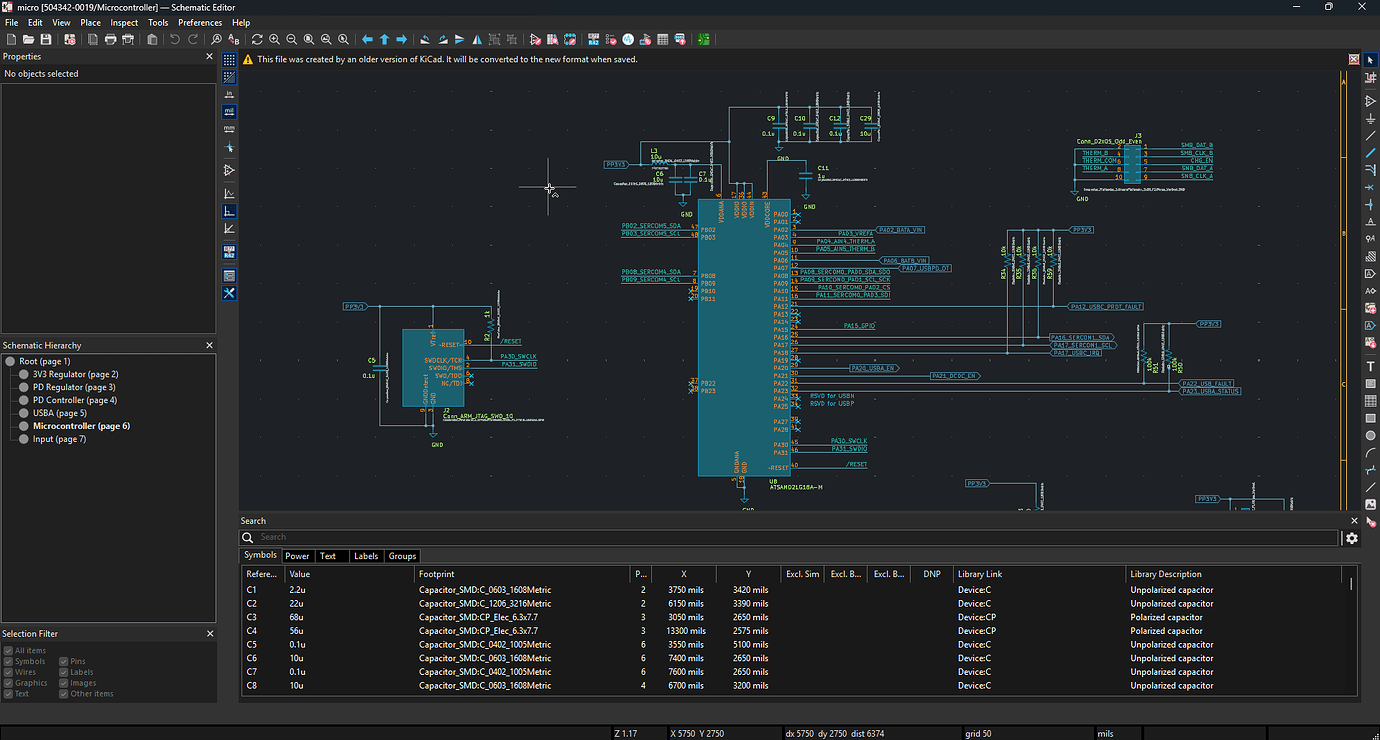Open the Print dialog from the toolbar
This screenshot has height=740, width=1380.
coord(111,39)
